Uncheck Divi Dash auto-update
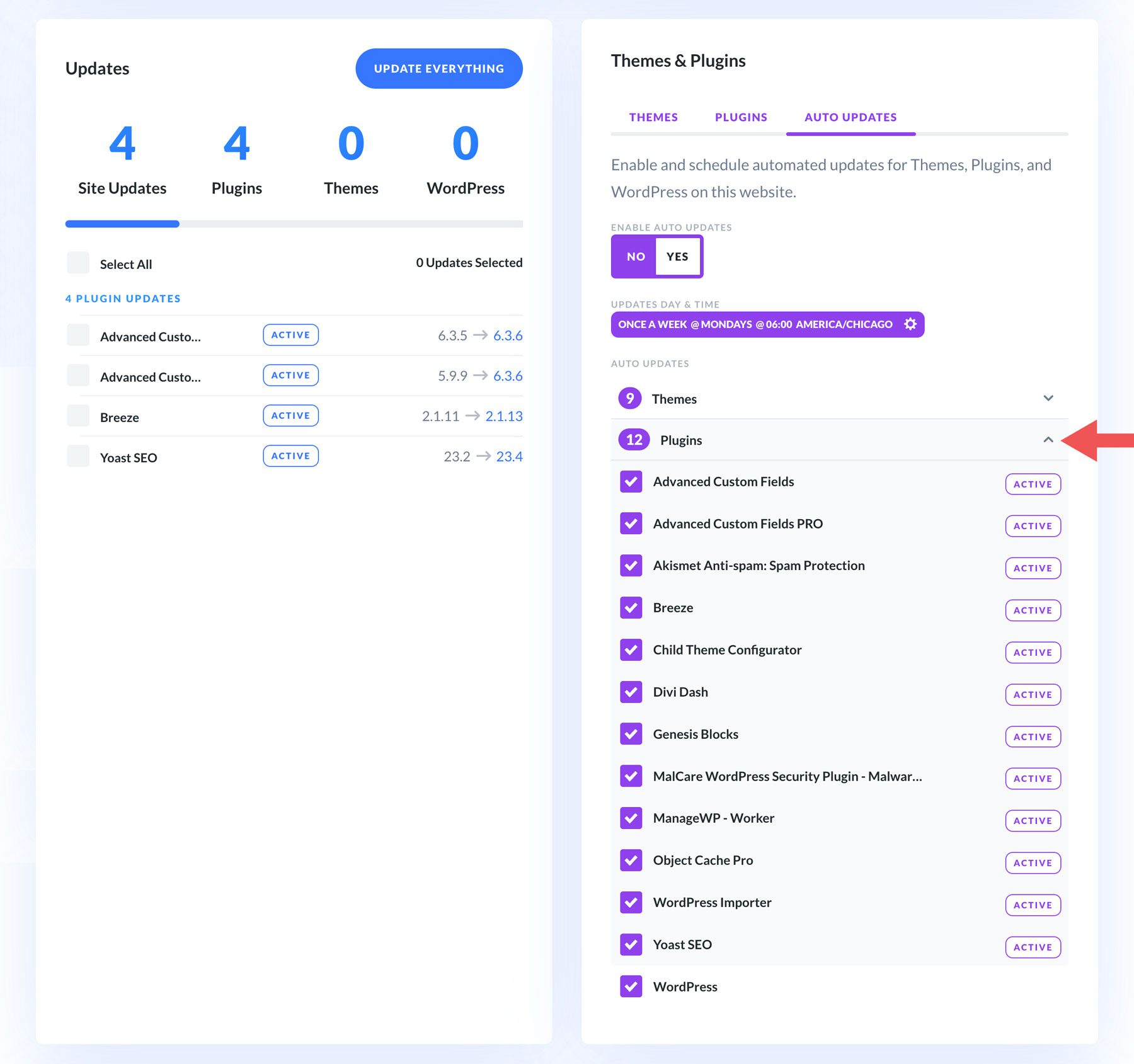 pos(631,692)
